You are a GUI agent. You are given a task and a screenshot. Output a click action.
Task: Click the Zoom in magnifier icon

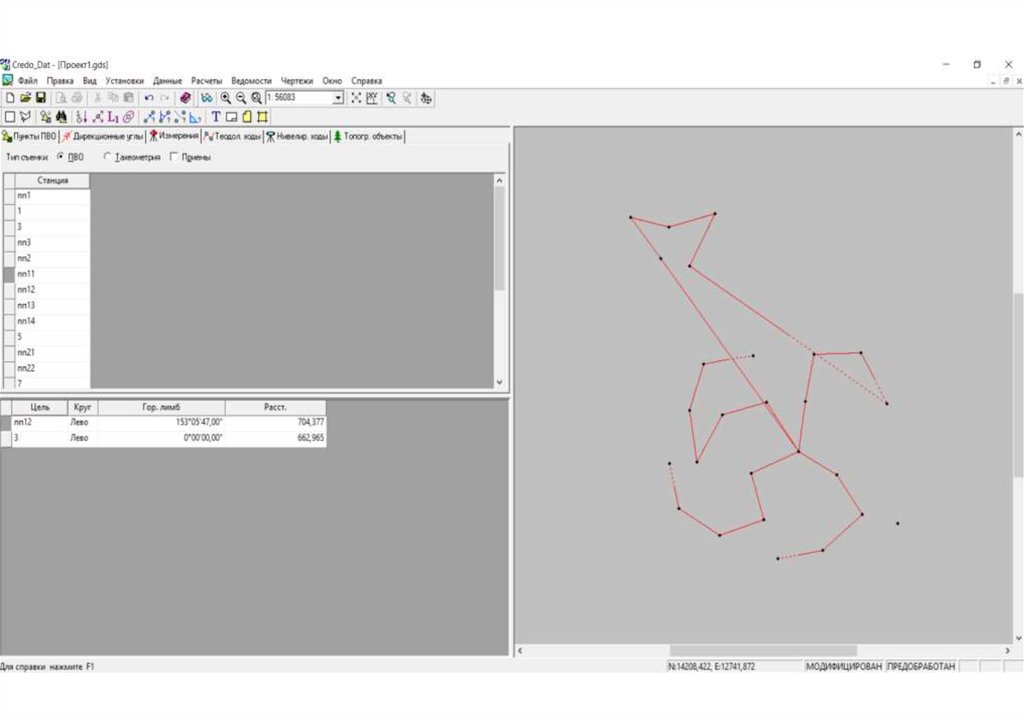pos(226,98)
